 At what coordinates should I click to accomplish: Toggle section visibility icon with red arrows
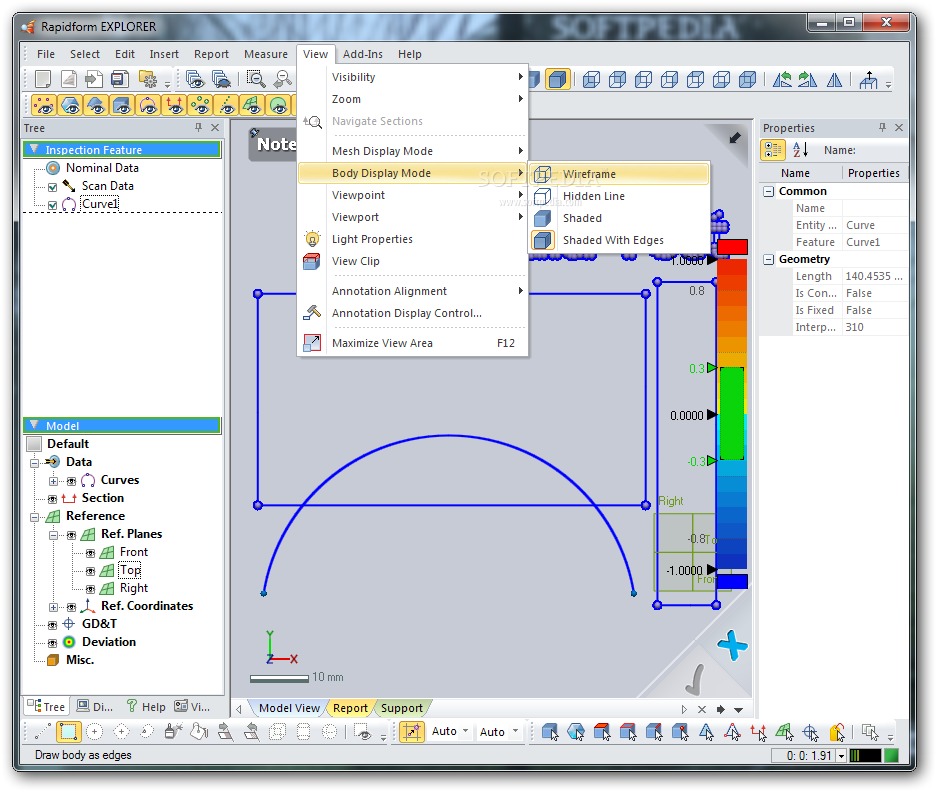coord(174,105)
